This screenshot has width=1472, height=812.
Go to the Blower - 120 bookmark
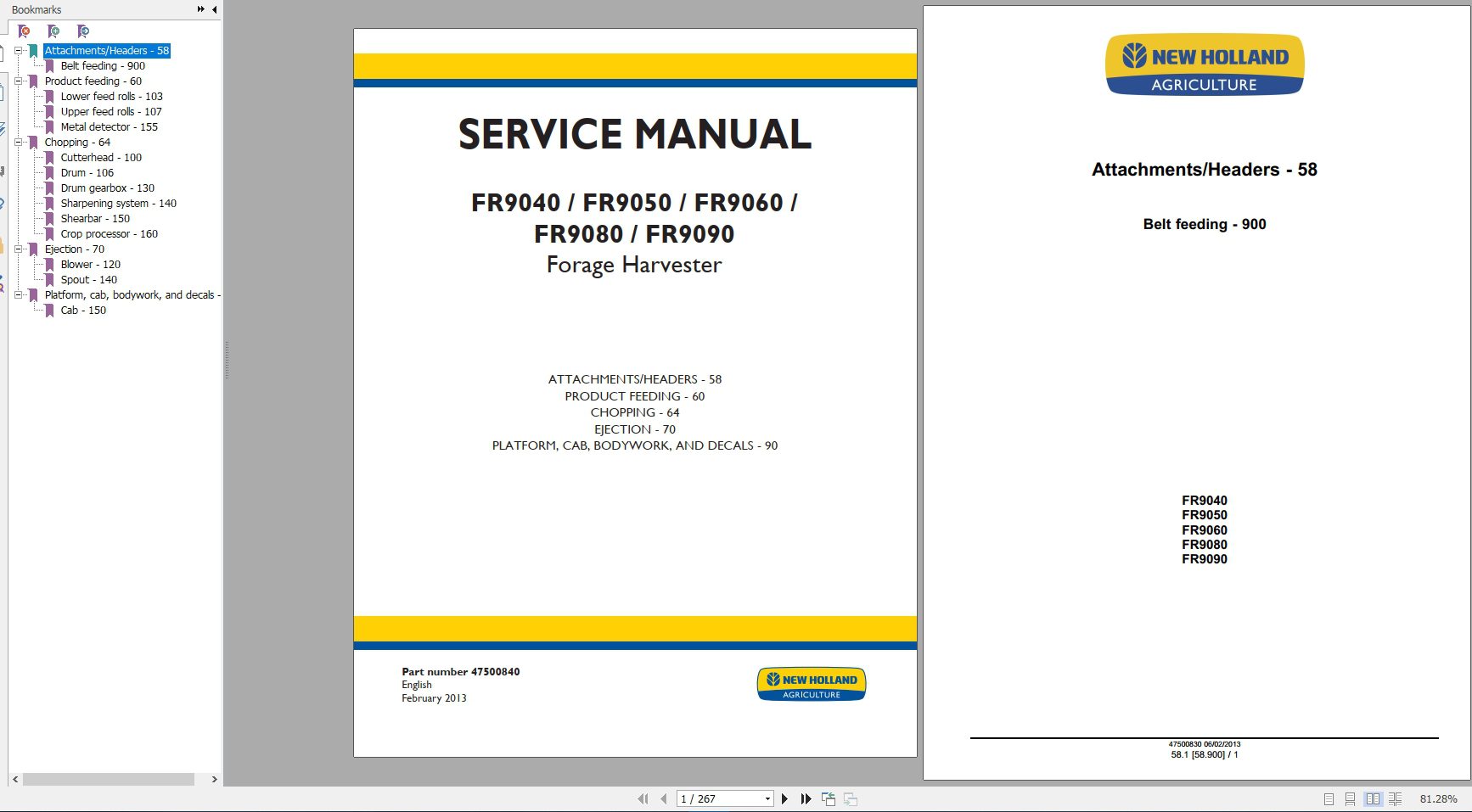(91, 265)
